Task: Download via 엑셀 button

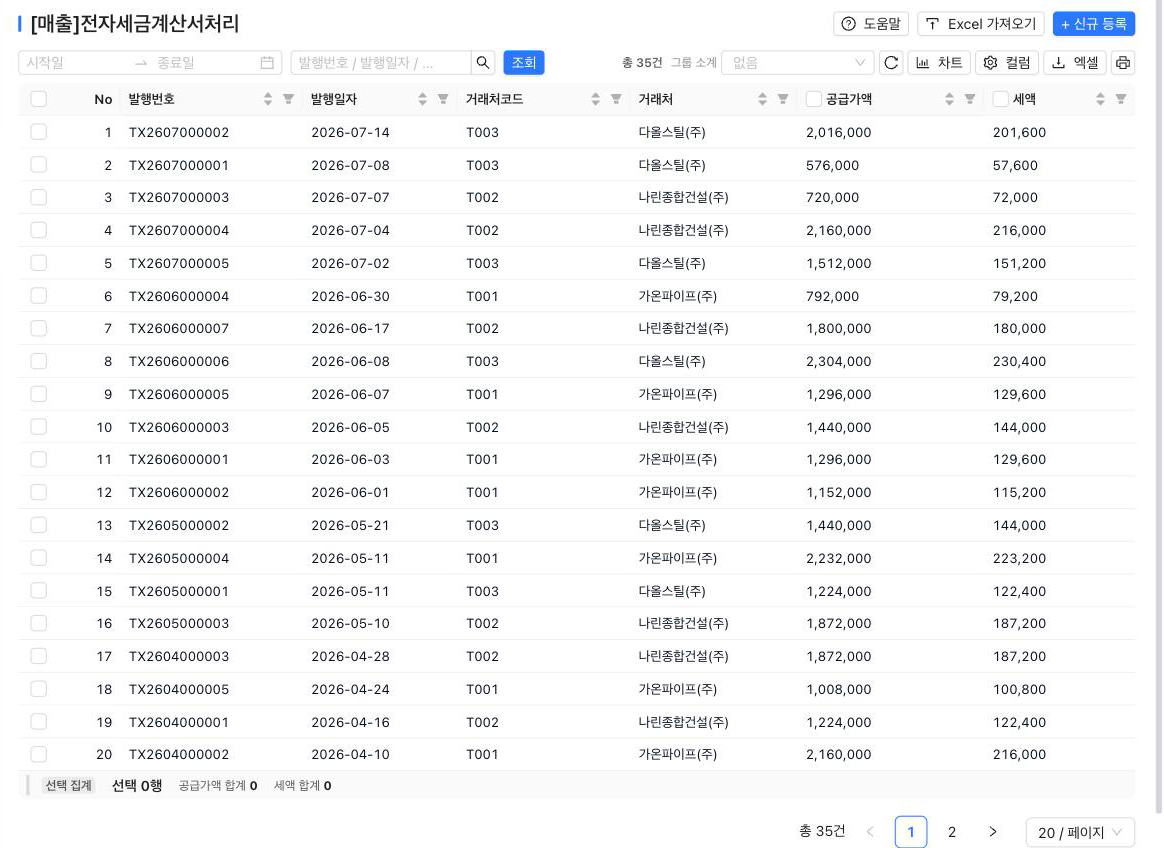Action: tap(1075, 63)
